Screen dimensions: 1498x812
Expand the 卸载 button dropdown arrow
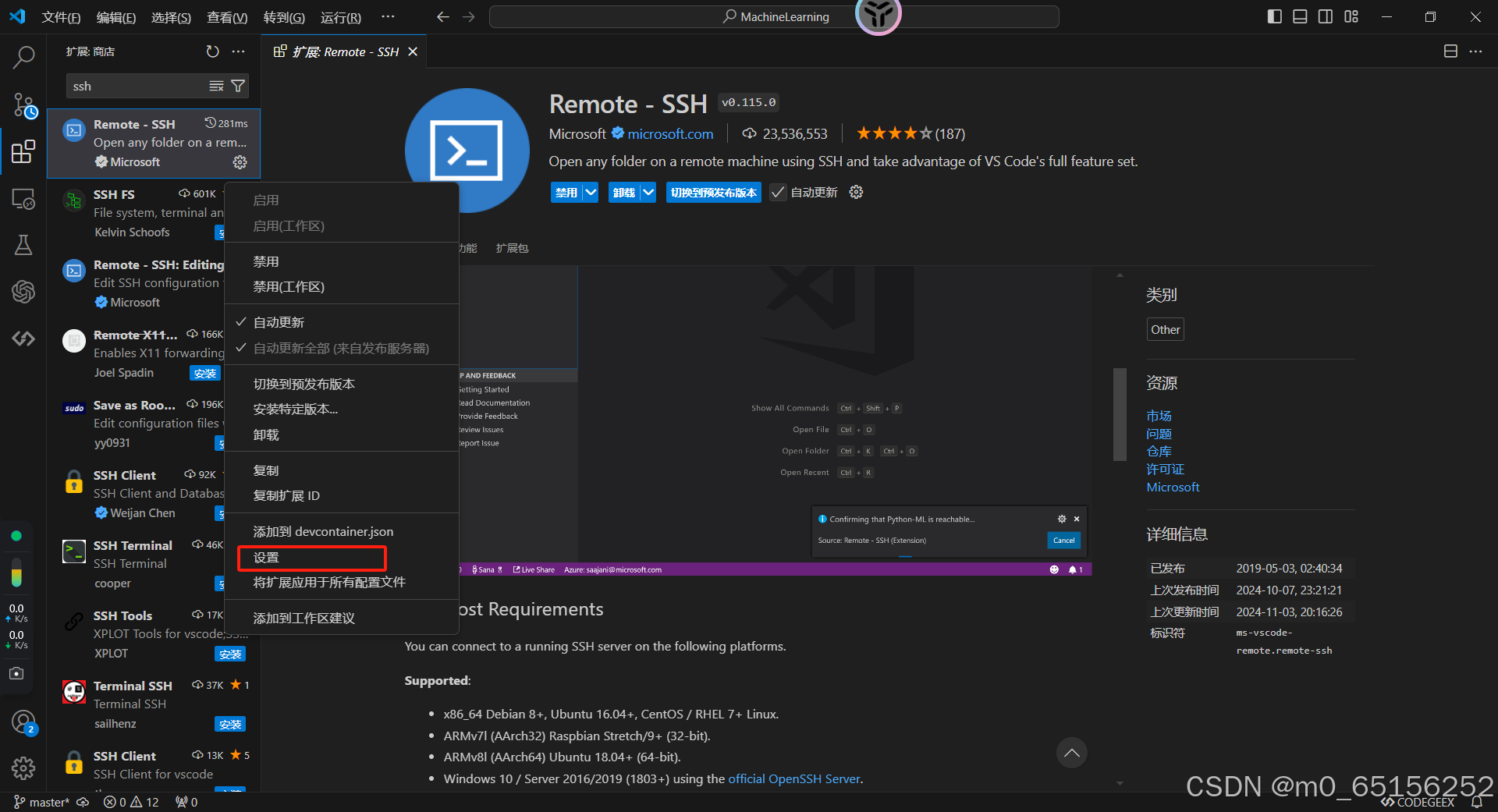(648, 193)
